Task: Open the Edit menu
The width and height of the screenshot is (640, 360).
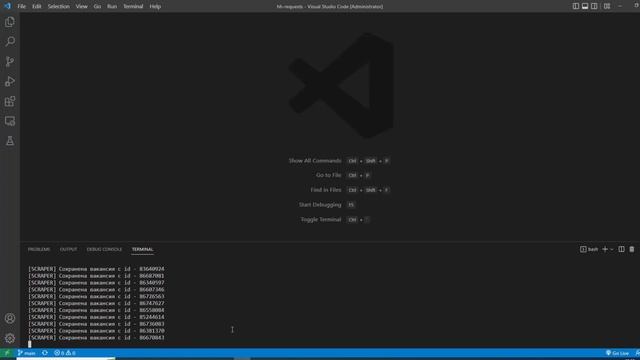Action: 37,6
